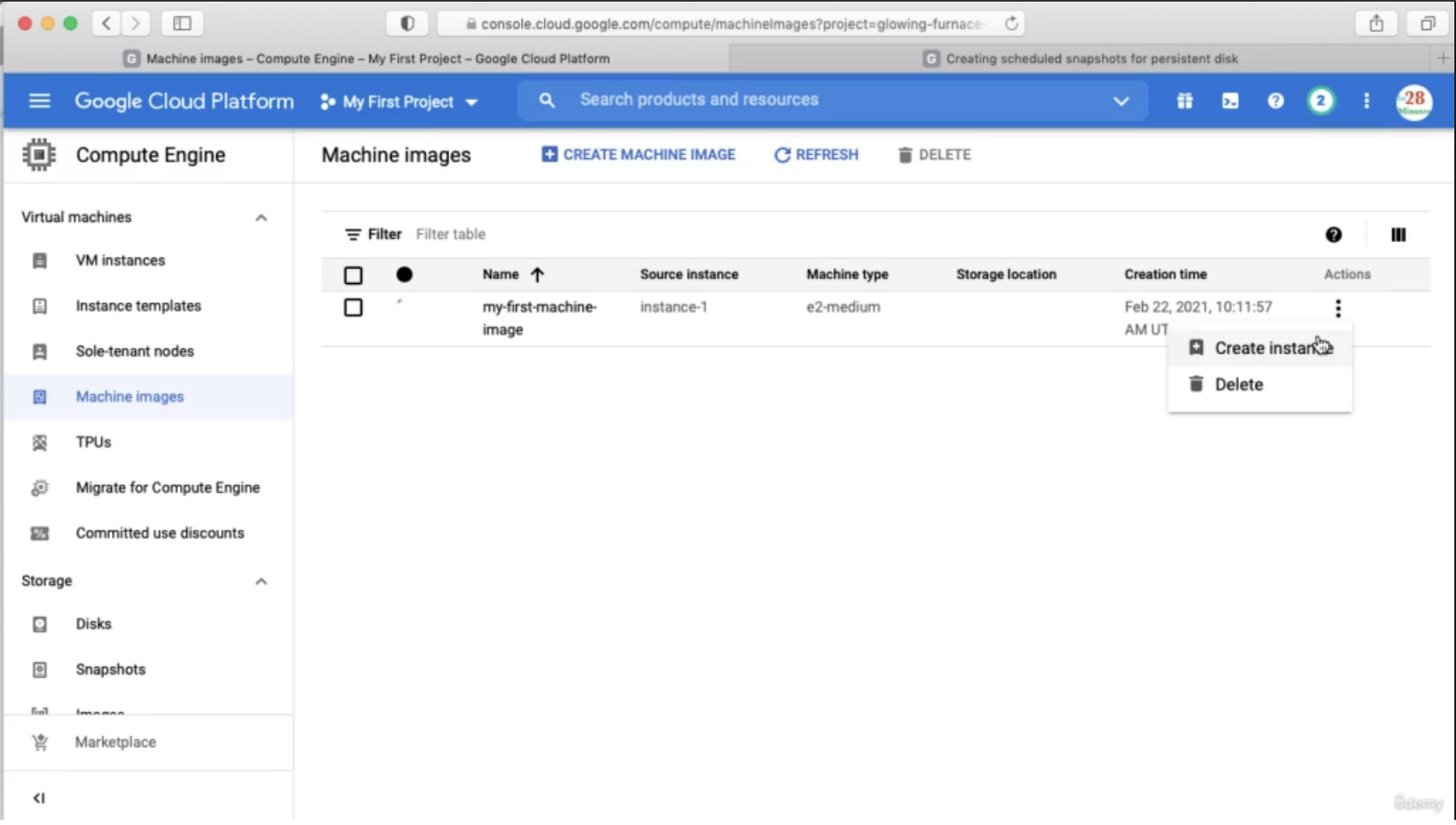Click the VM instances sidebar icon
This screenshot has width=1456, height=825.
pyautogui.click(x=39, y=260)
